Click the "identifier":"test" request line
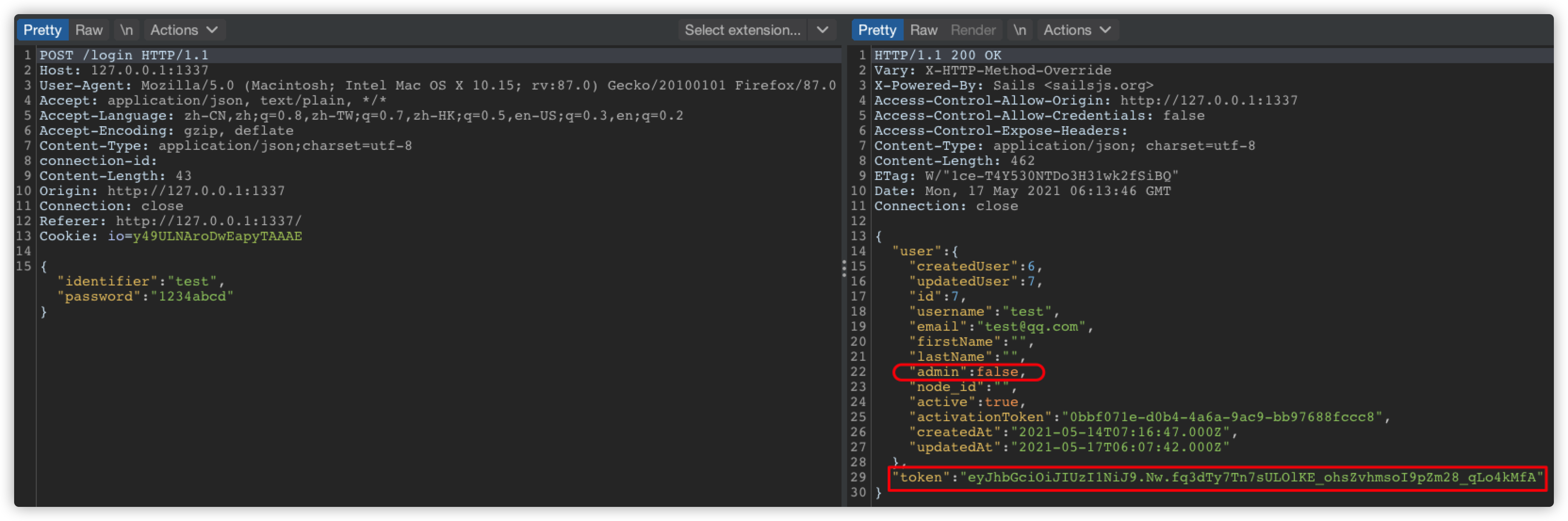Viewport: 1568px width, 521px height. 140,281
